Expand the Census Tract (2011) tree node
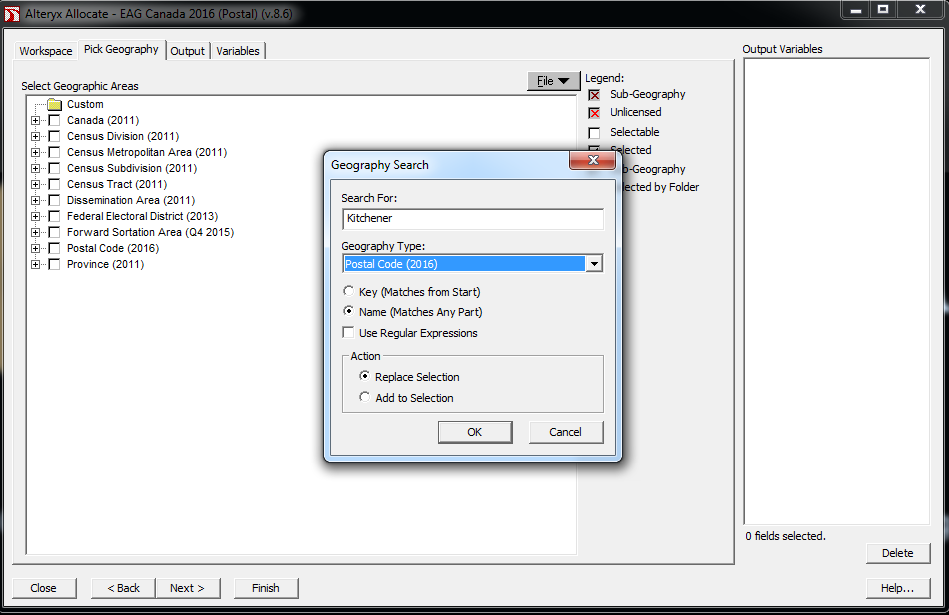 click(x=35, y=183)
